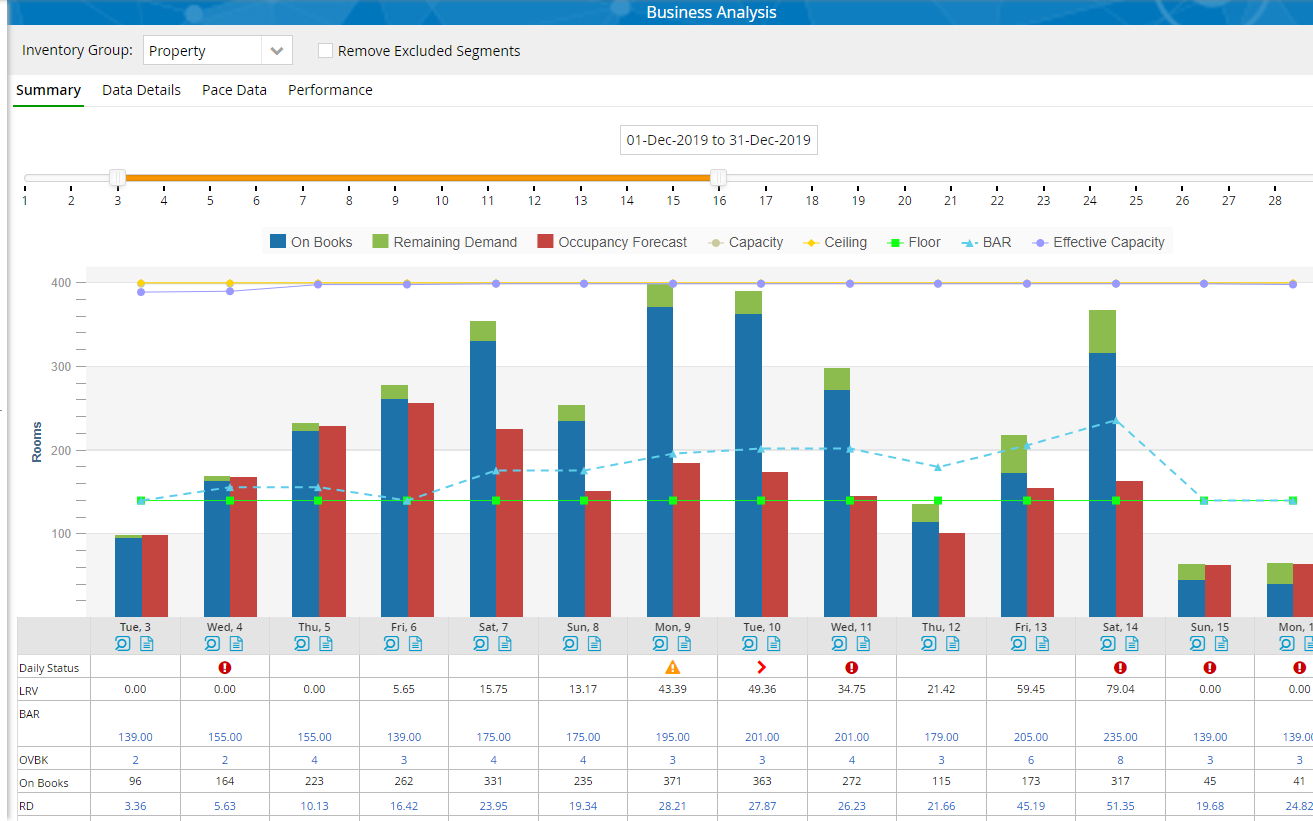Click the red chevron status for Tue, 10
The width and height of the screenshot is (1313, 821).
[761, 667]
